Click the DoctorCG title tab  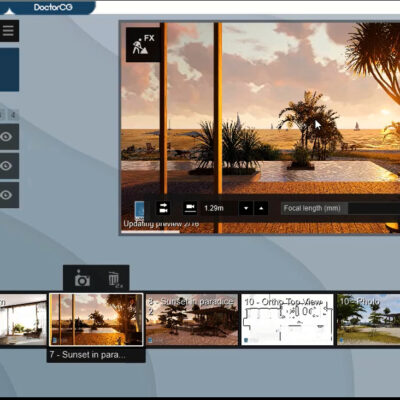coord(53,7)
